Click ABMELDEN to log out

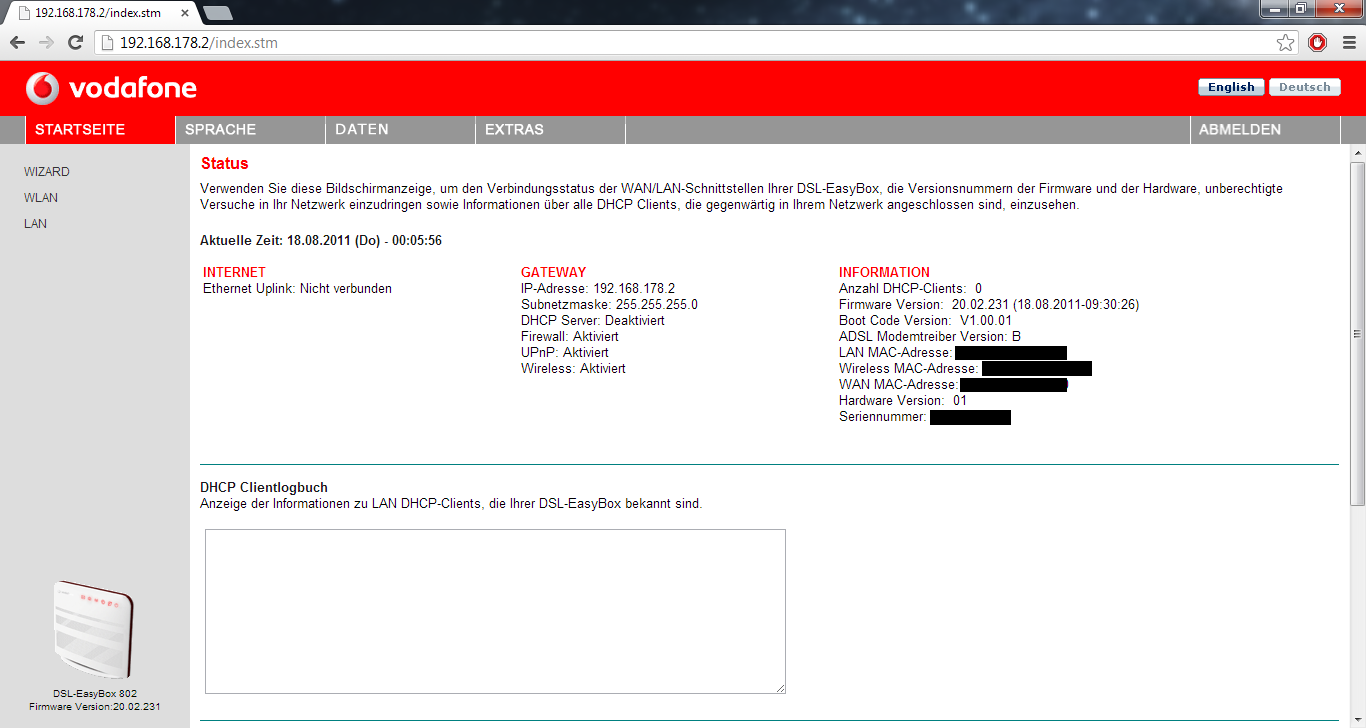tap(1265, 130)
